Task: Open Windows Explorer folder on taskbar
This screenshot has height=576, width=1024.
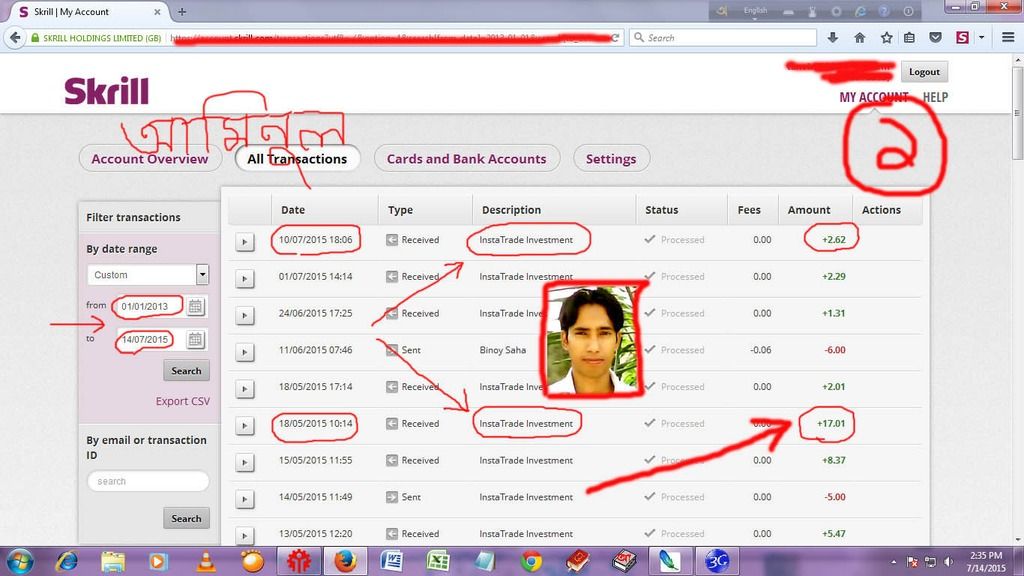Action: 113,562
